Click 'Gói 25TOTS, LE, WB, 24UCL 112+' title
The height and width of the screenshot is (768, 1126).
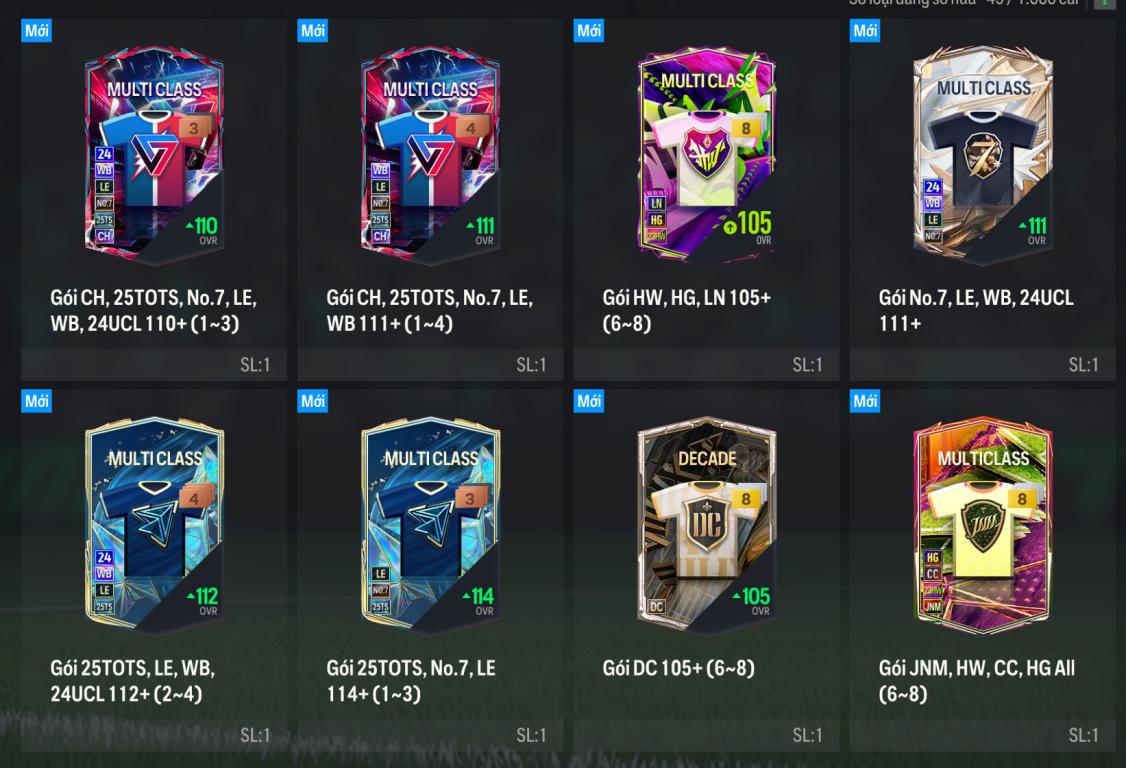point(132,681)
